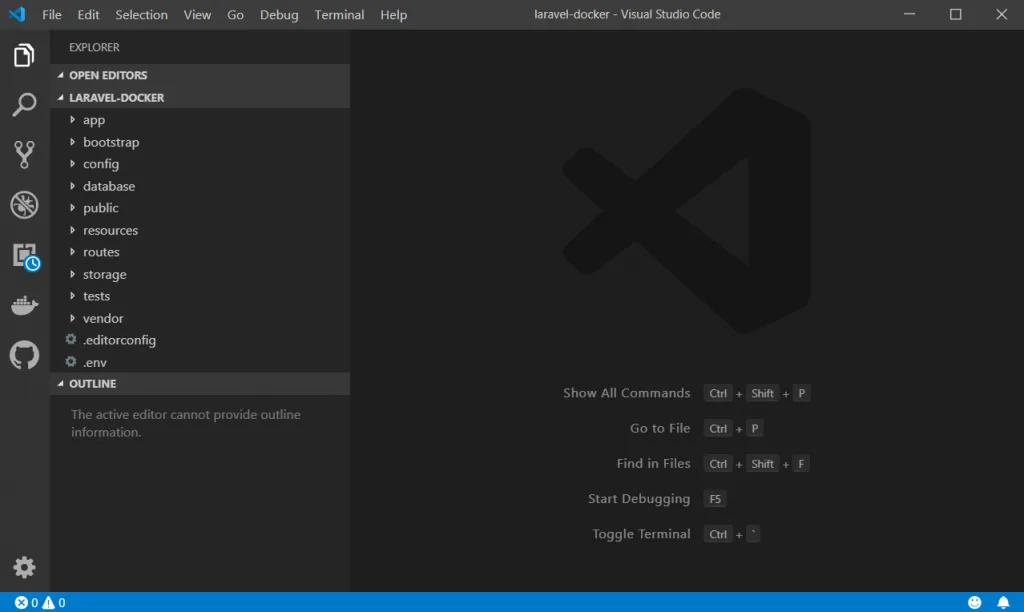Expand the vendor folder arrow
The image size is (1024, 612).
click(72, 318)
